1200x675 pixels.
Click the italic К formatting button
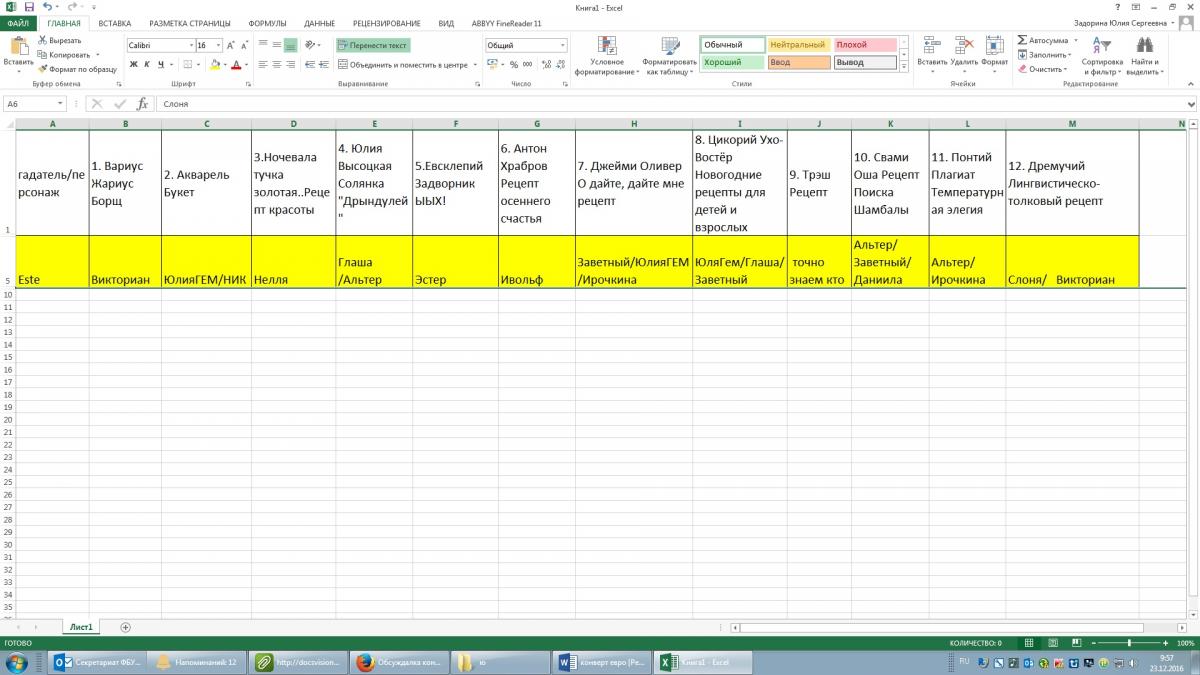[147, 65]
